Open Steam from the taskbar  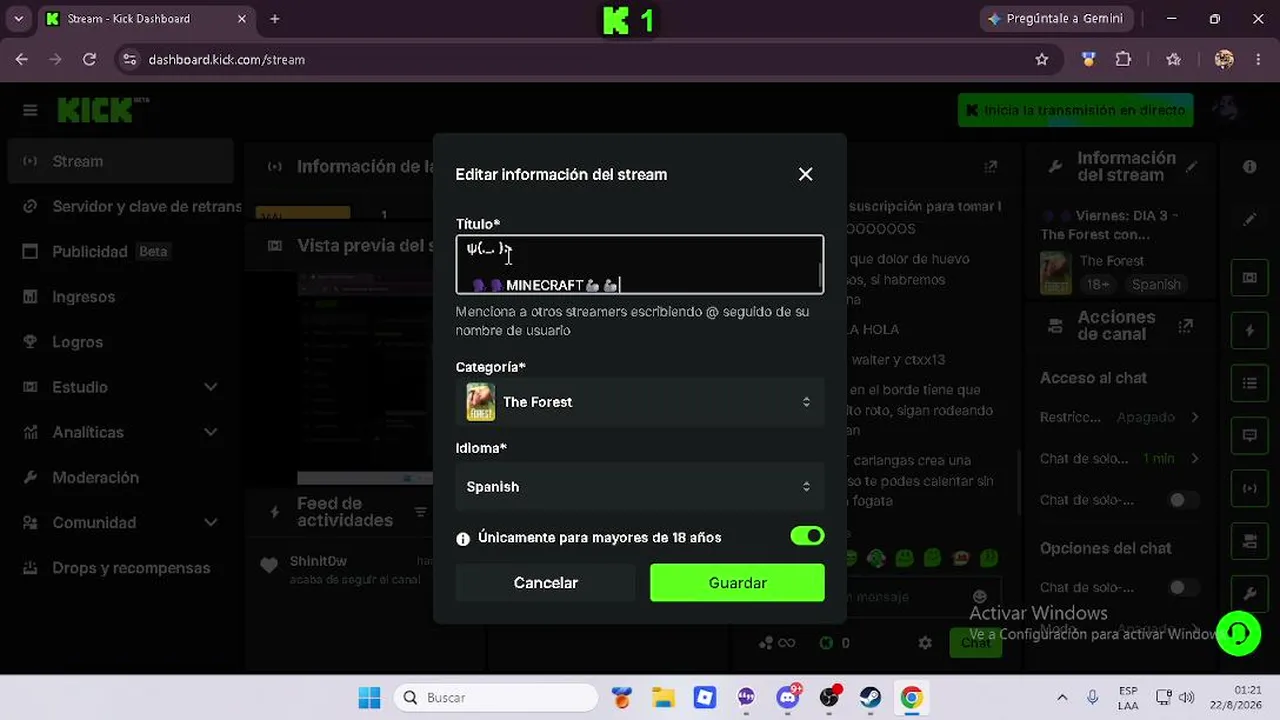pyautogui.click(x=870, y=698)
